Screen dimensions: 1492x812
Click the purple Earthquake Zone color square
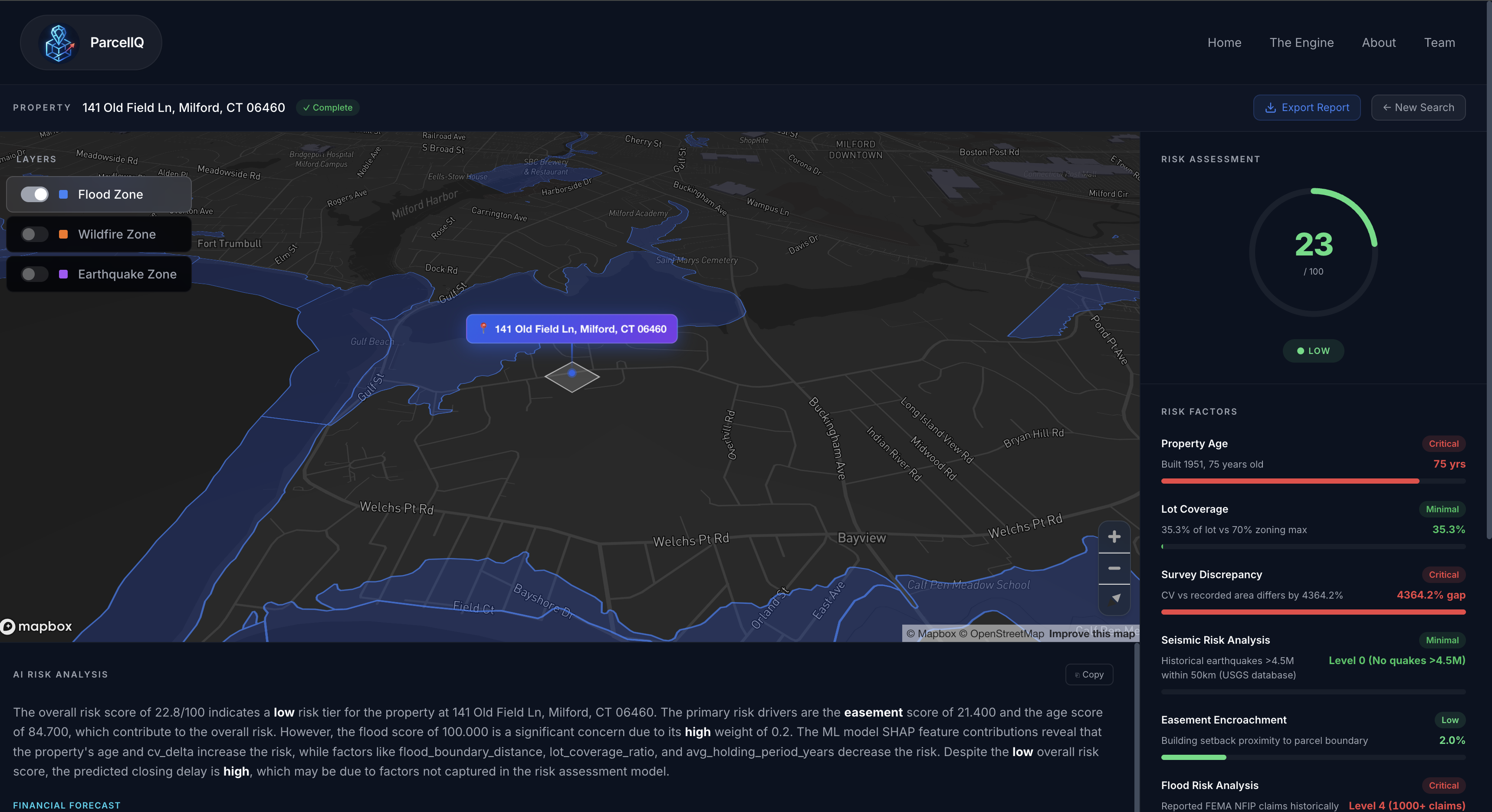[x=64, y=274]
